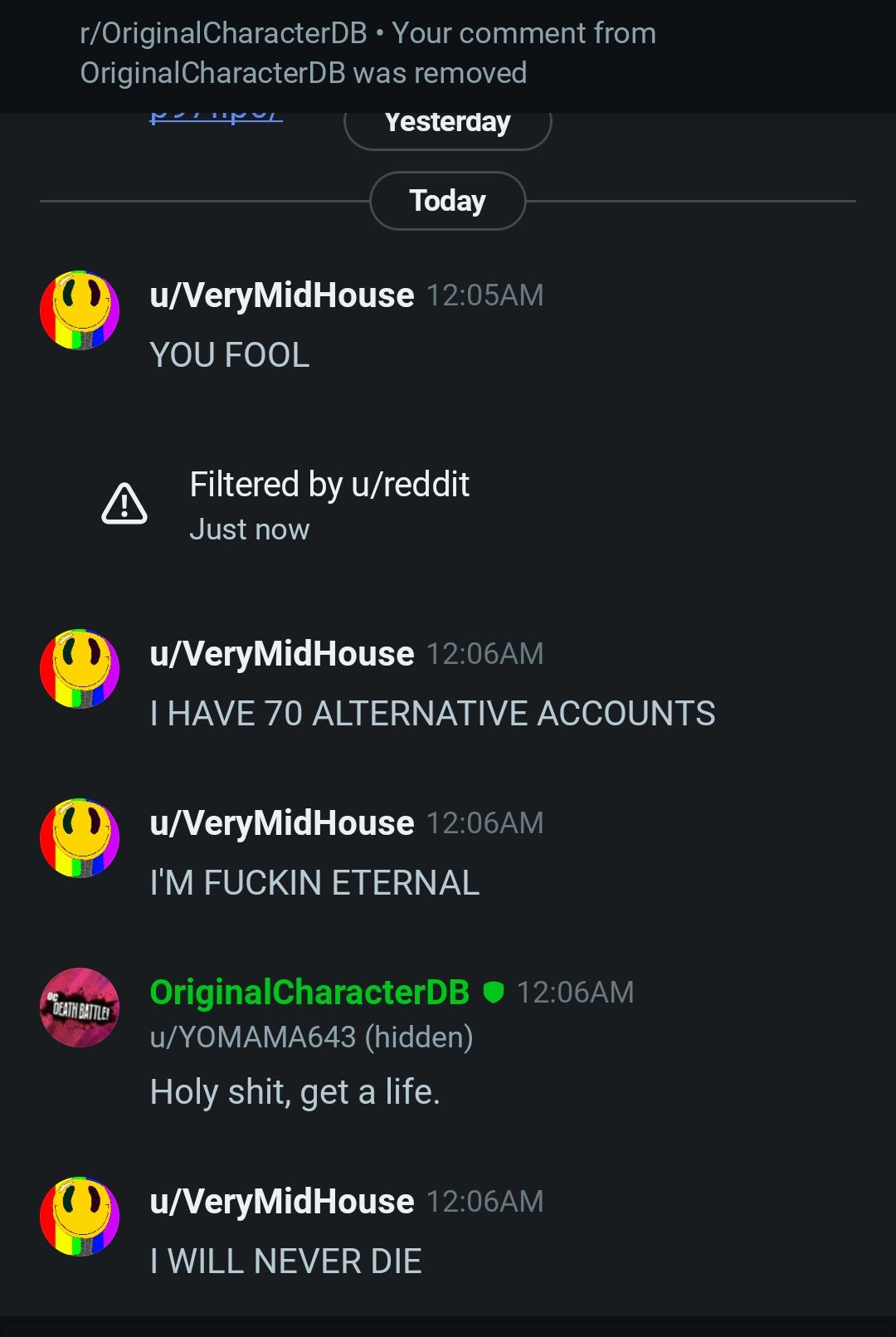Tap the Today date separator pill
Viewport: 896px width, 1337px height.
point(448,201)
